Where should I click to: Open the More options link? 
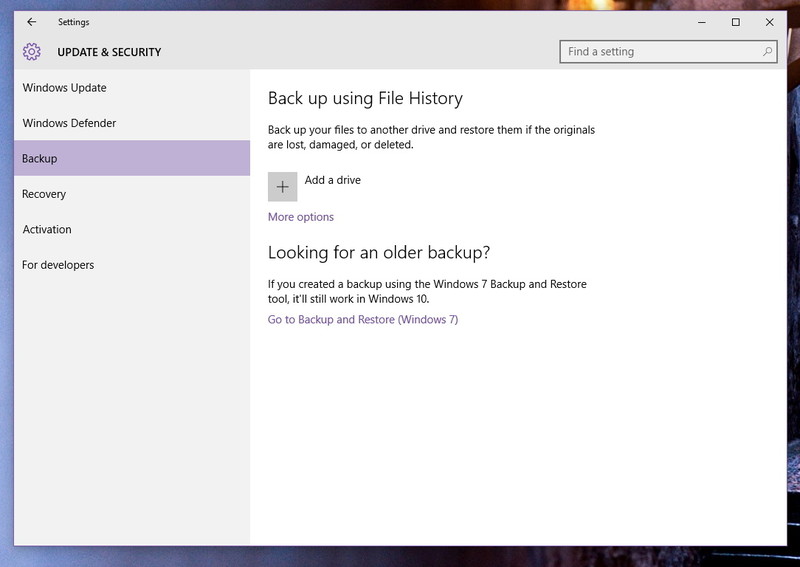click(x=301, y=217)
